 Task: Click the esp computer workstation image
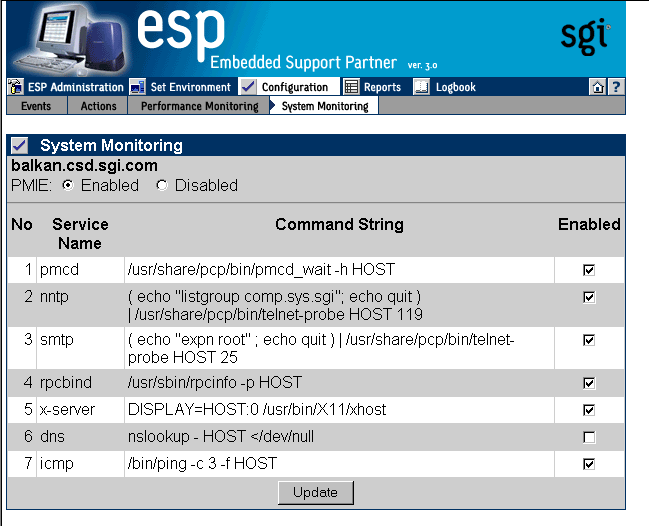click(69, 39)
